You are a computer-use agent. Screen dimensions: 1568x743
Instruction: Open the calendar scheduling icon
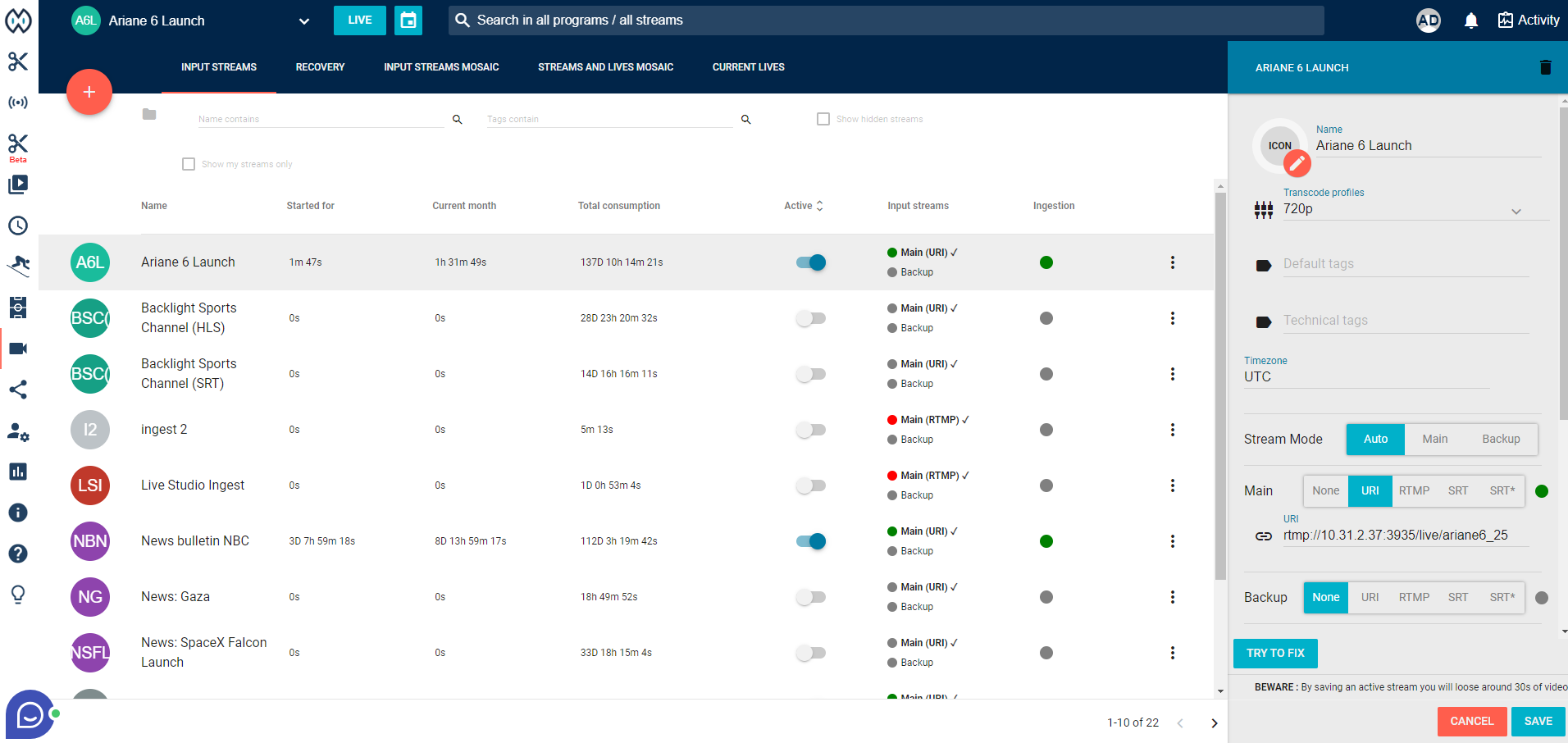click(408, 21)
